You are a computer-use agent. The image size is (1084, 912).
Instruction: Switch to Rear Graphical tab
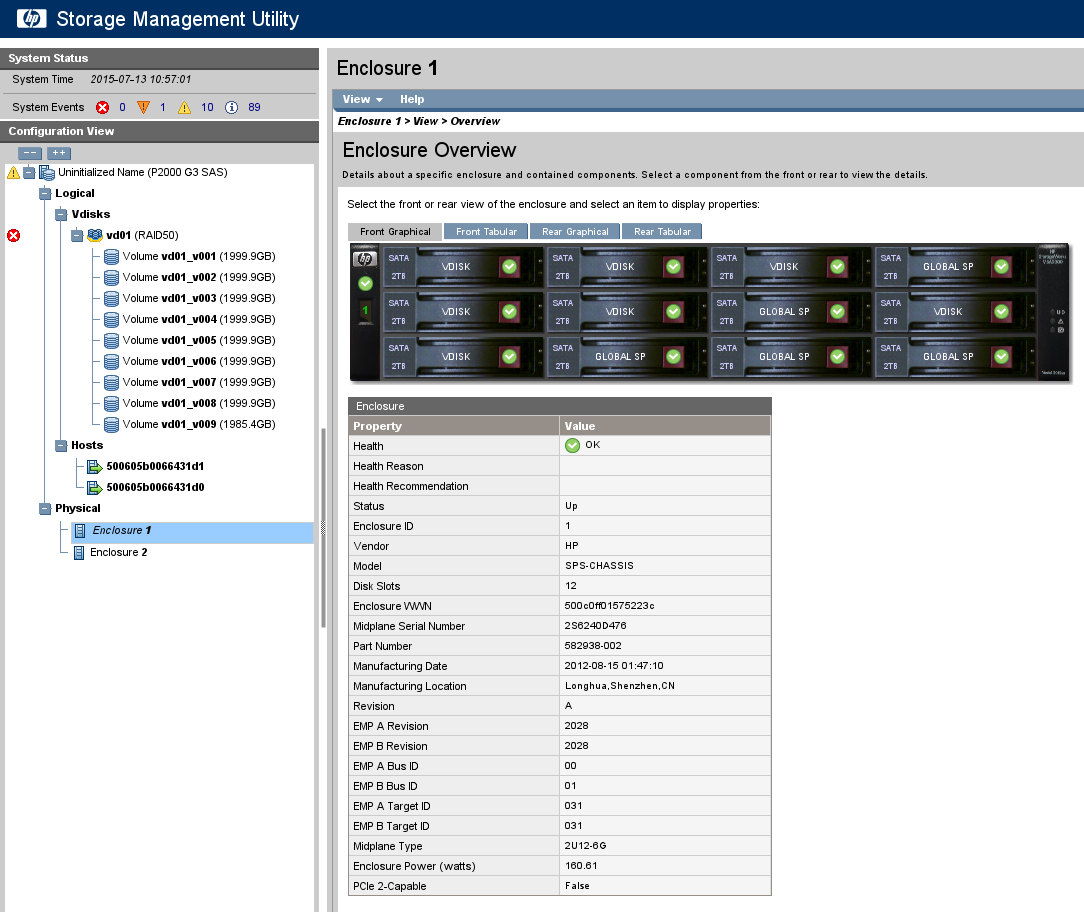(575, 232)
